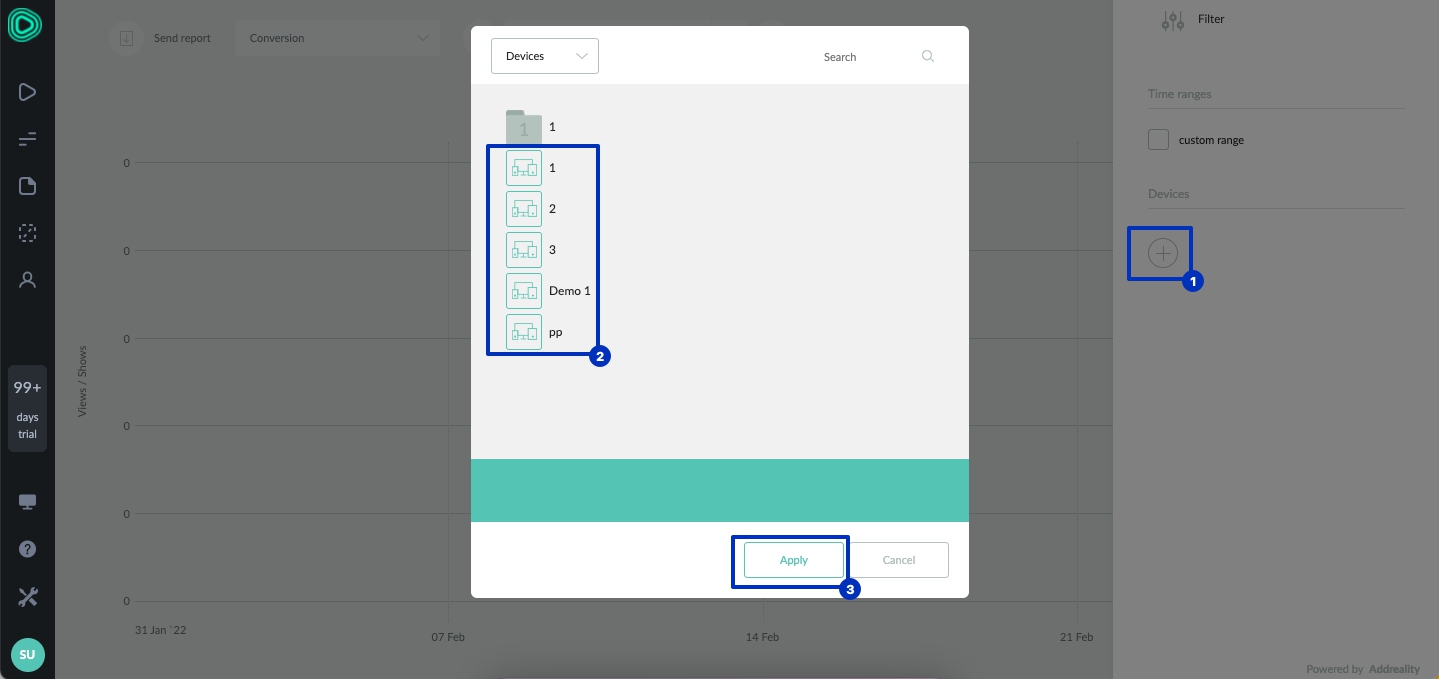Select device 'Demo 1' in the list

[x=524, y=291]
